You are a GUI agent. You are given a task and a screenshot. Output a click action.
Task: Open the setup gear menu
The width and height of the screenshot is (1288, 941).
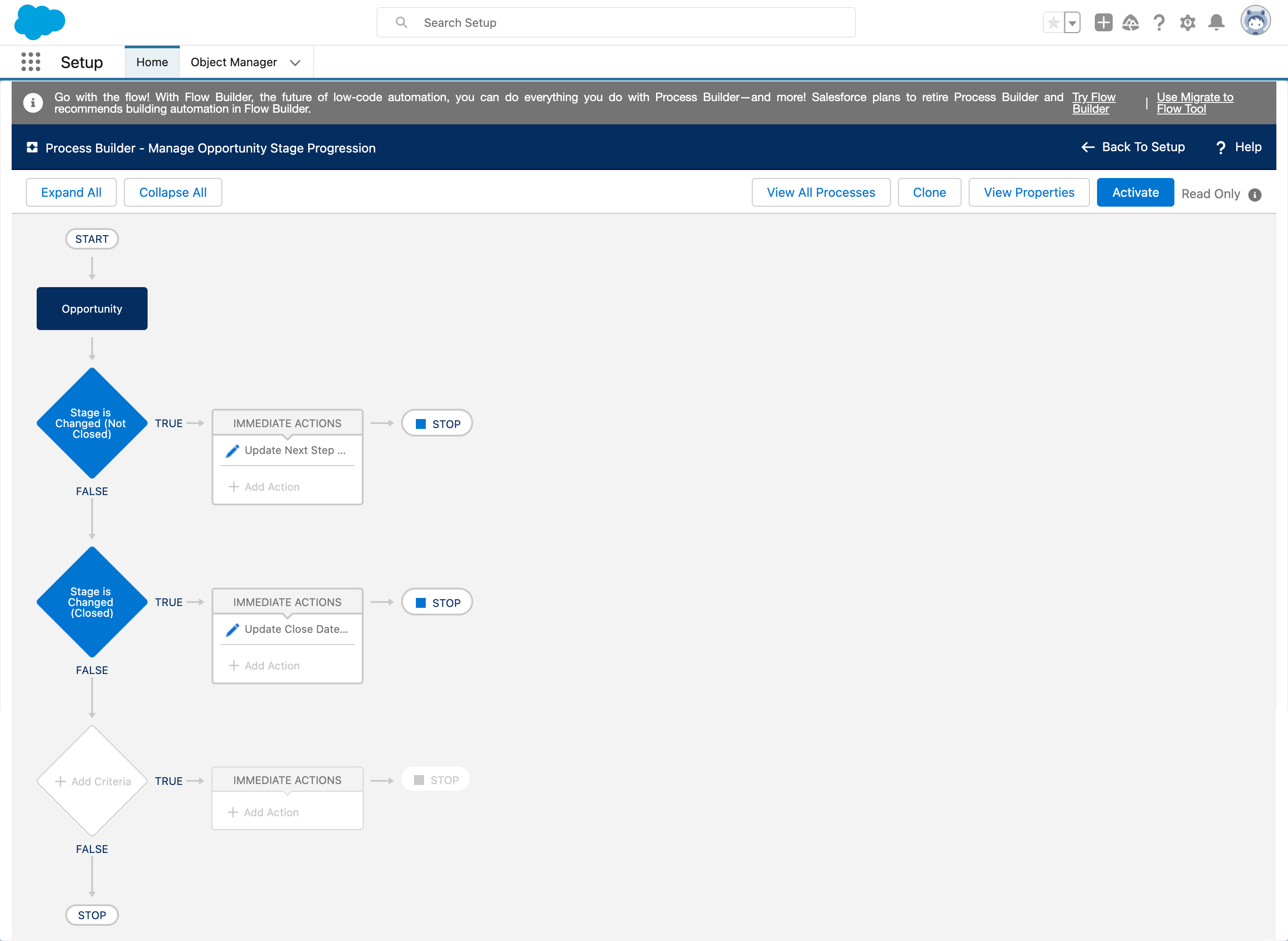tap(1188, 23)
